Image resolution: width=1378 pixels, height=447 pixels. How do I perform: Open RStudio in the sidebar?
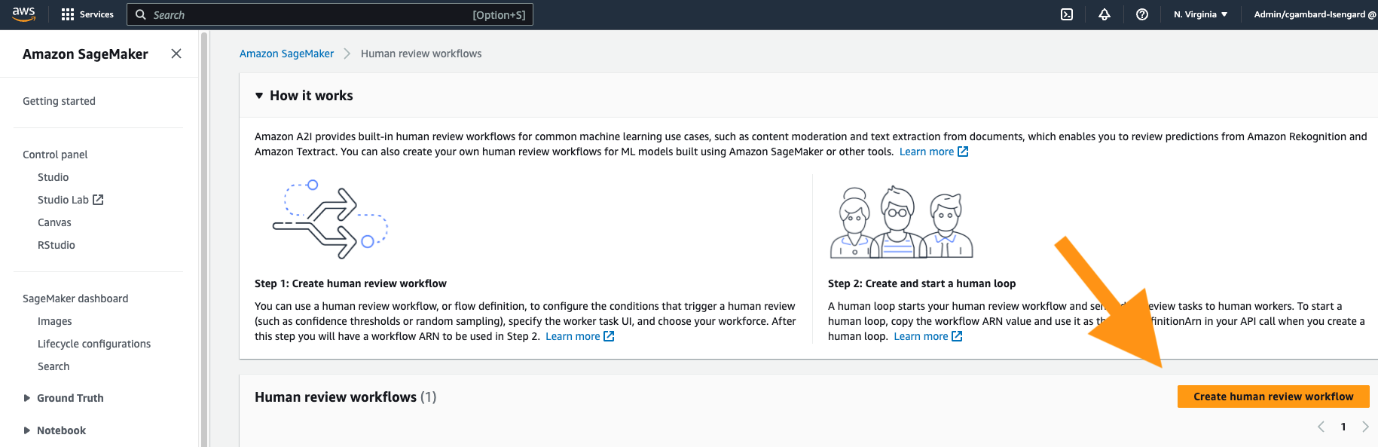tap(56, 245)
